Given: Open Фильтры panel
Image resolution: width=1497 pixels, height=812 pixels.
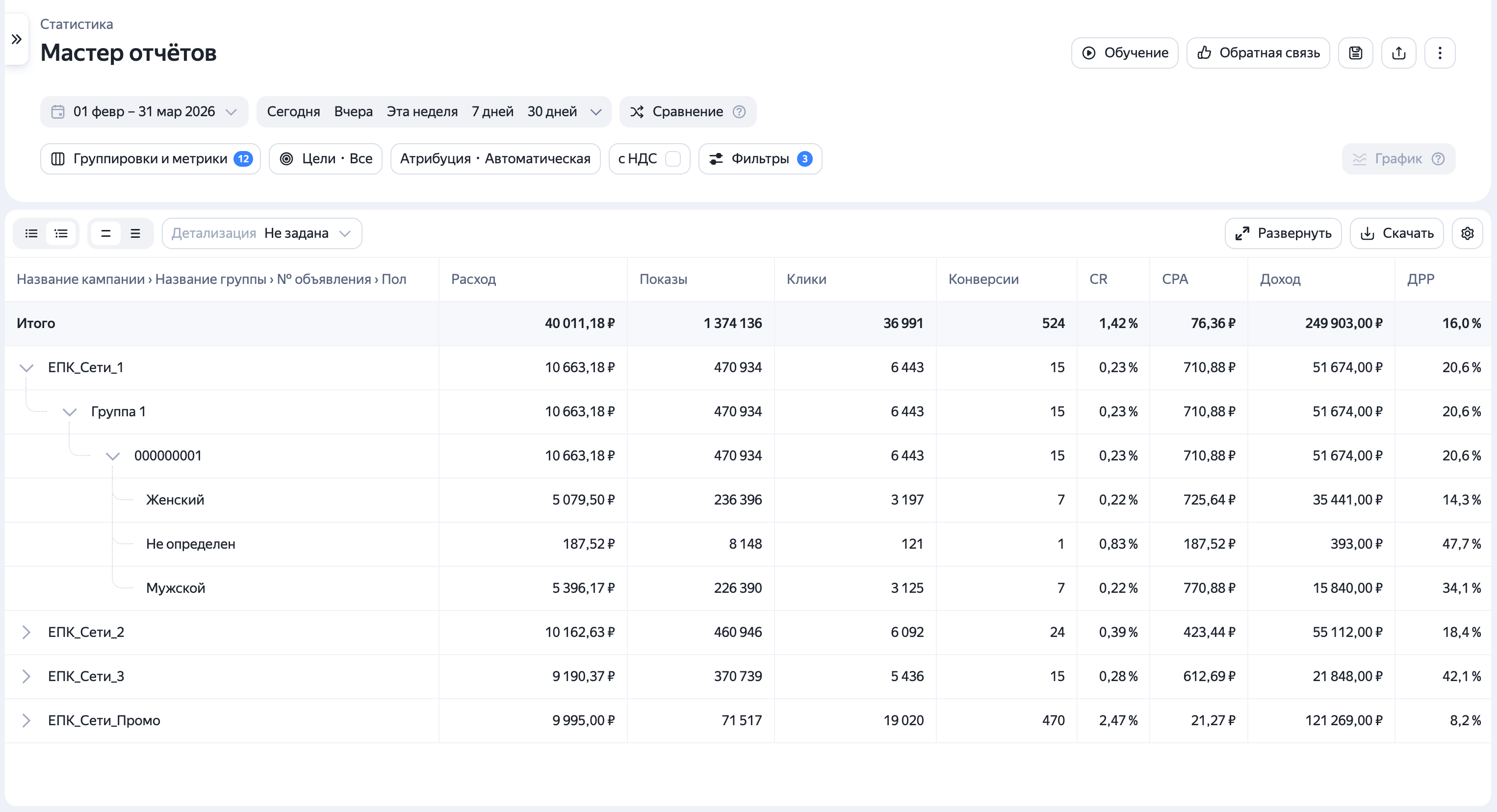Looking at the screenshot, I should 760,158.
